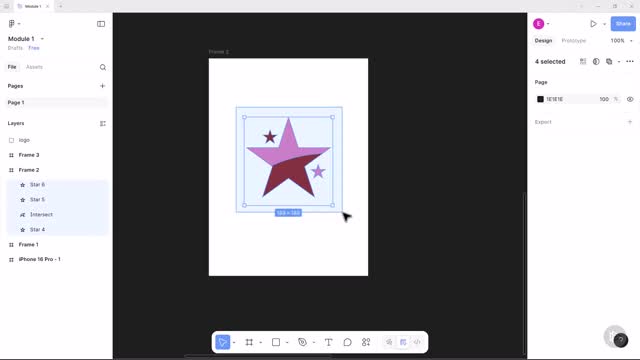Add a new page with plus icon
The image size is (640, 360).
tap(102, 86)
